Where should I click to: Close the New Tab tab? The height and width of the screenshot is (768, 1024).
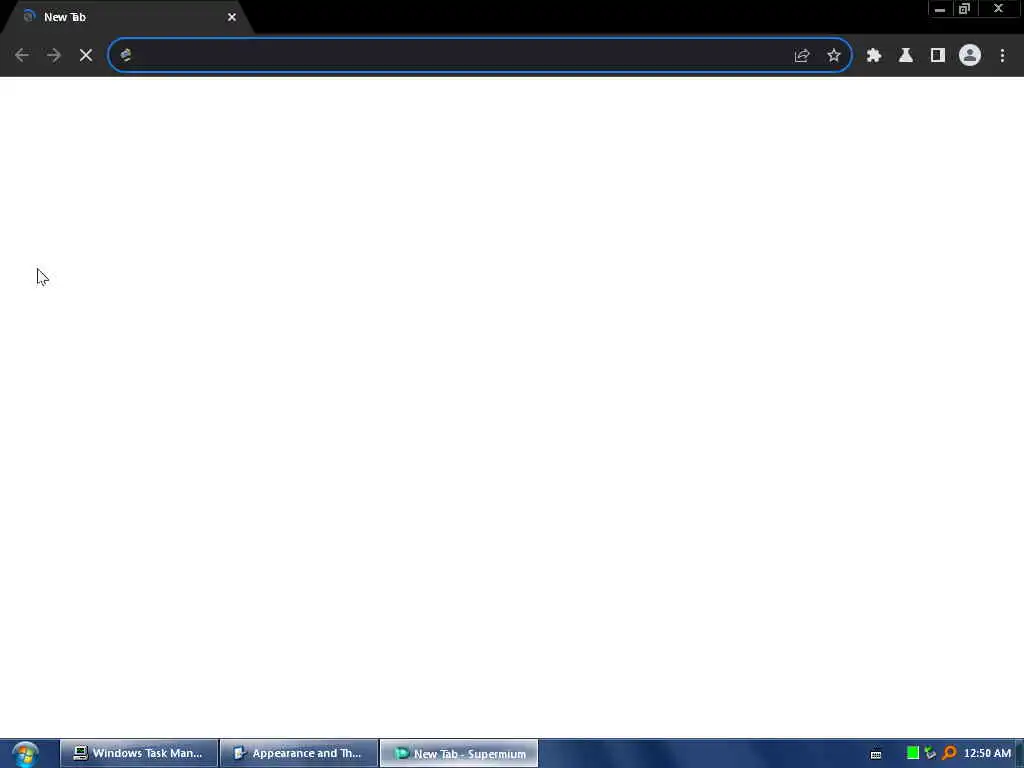coord(232,18)
